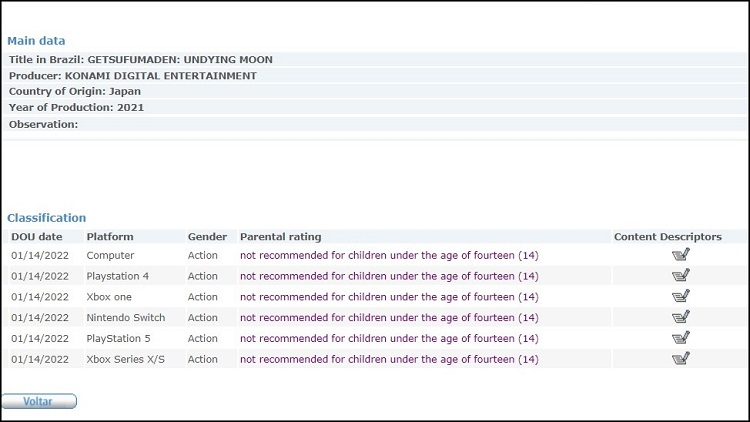This screenshot has height=422, width=750.
Task: Click the Classification section heading
Action: click(47, 218)
